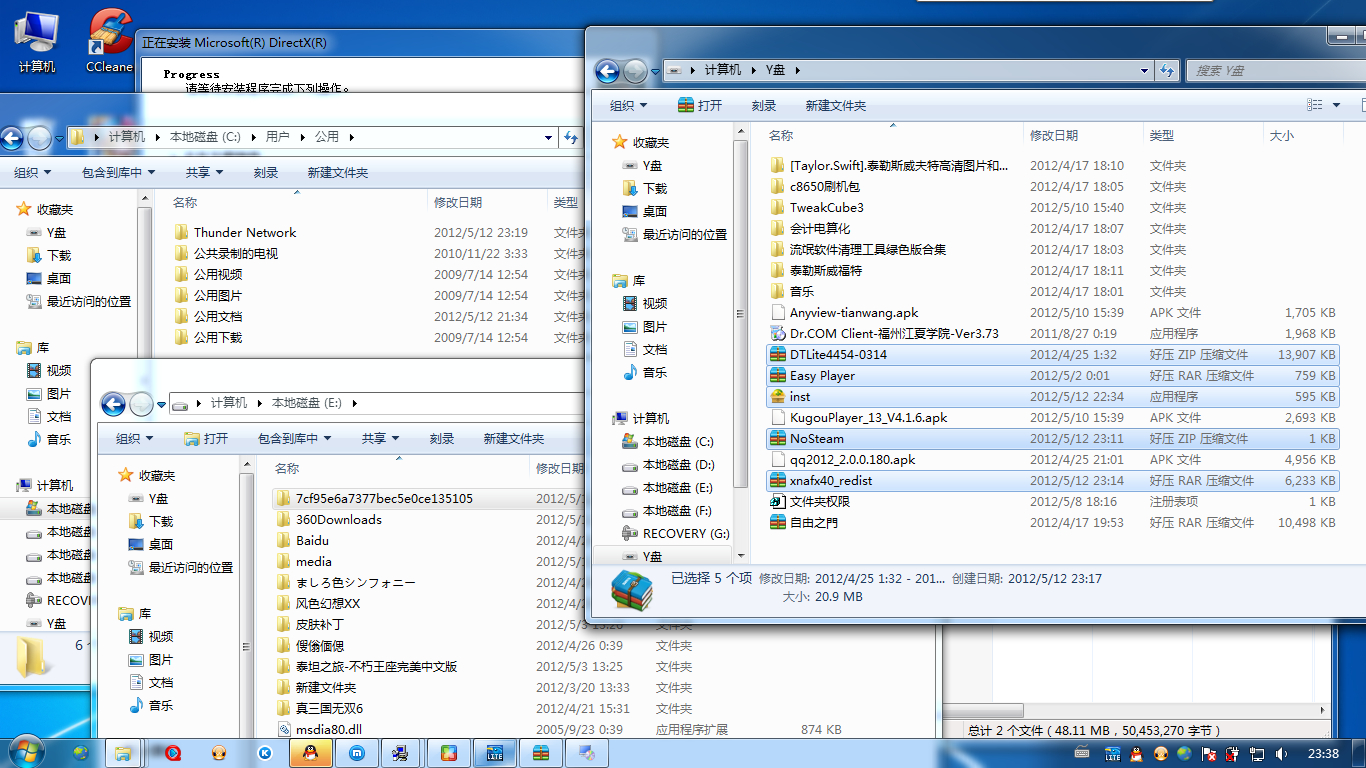The width and height of the screenshot is (1366, 768).
Task: Click refresh button in Y盘 address bar
Action: [x=1167, y=71]
